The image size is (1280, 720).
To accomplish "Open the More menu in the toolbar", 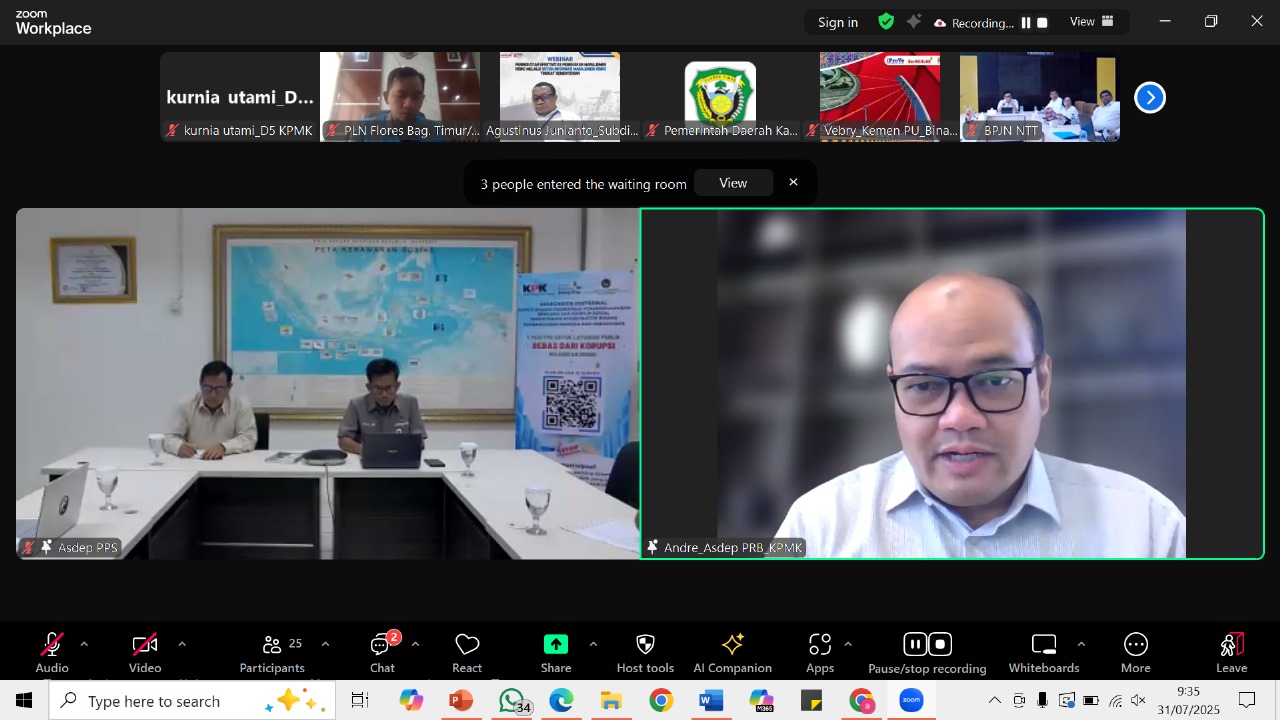I will click(1135, 652).
